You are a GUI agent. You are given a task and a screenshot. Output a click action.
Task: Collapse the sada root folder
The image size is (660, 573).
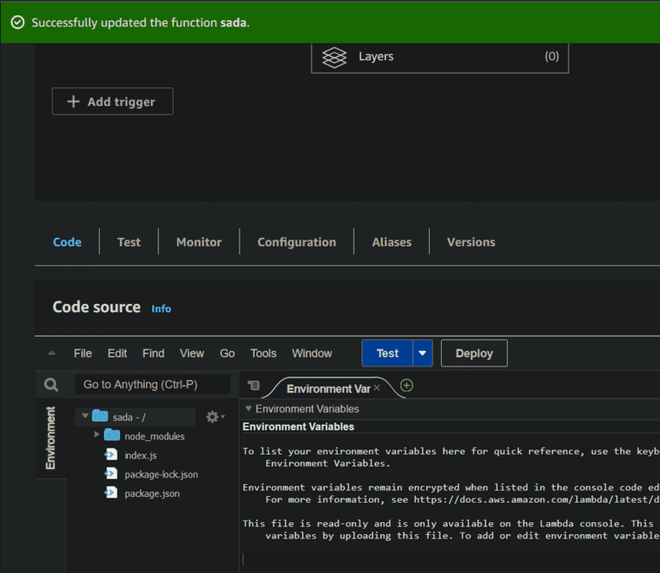(x=84, y=417)
